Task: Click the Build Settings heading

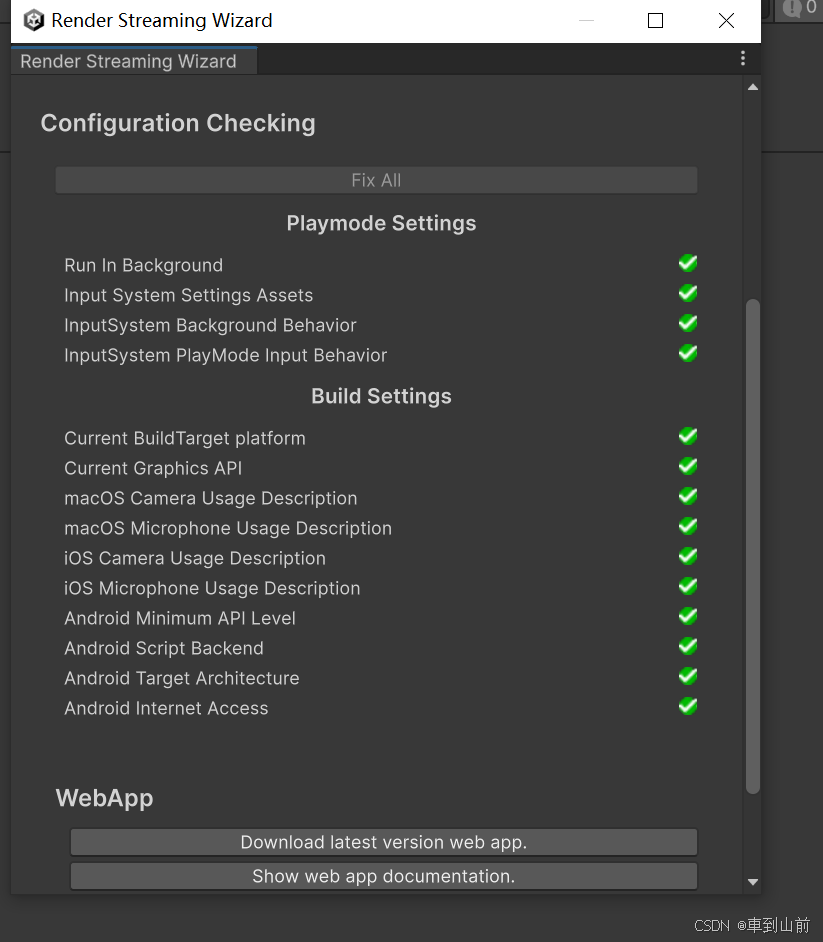Action: (381, 397)
